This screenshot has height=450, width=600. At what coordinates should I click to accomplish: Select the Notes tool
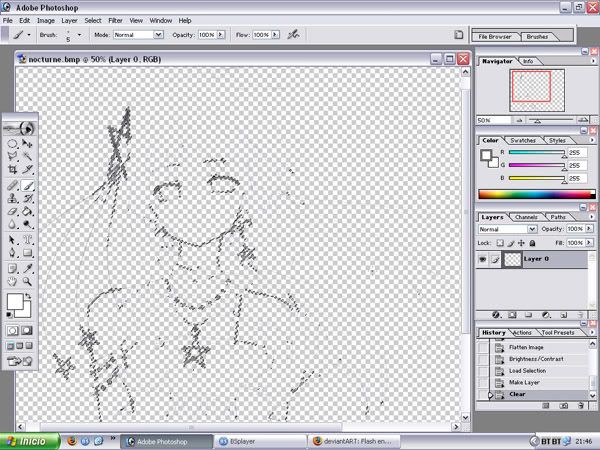tap(12, 269)
